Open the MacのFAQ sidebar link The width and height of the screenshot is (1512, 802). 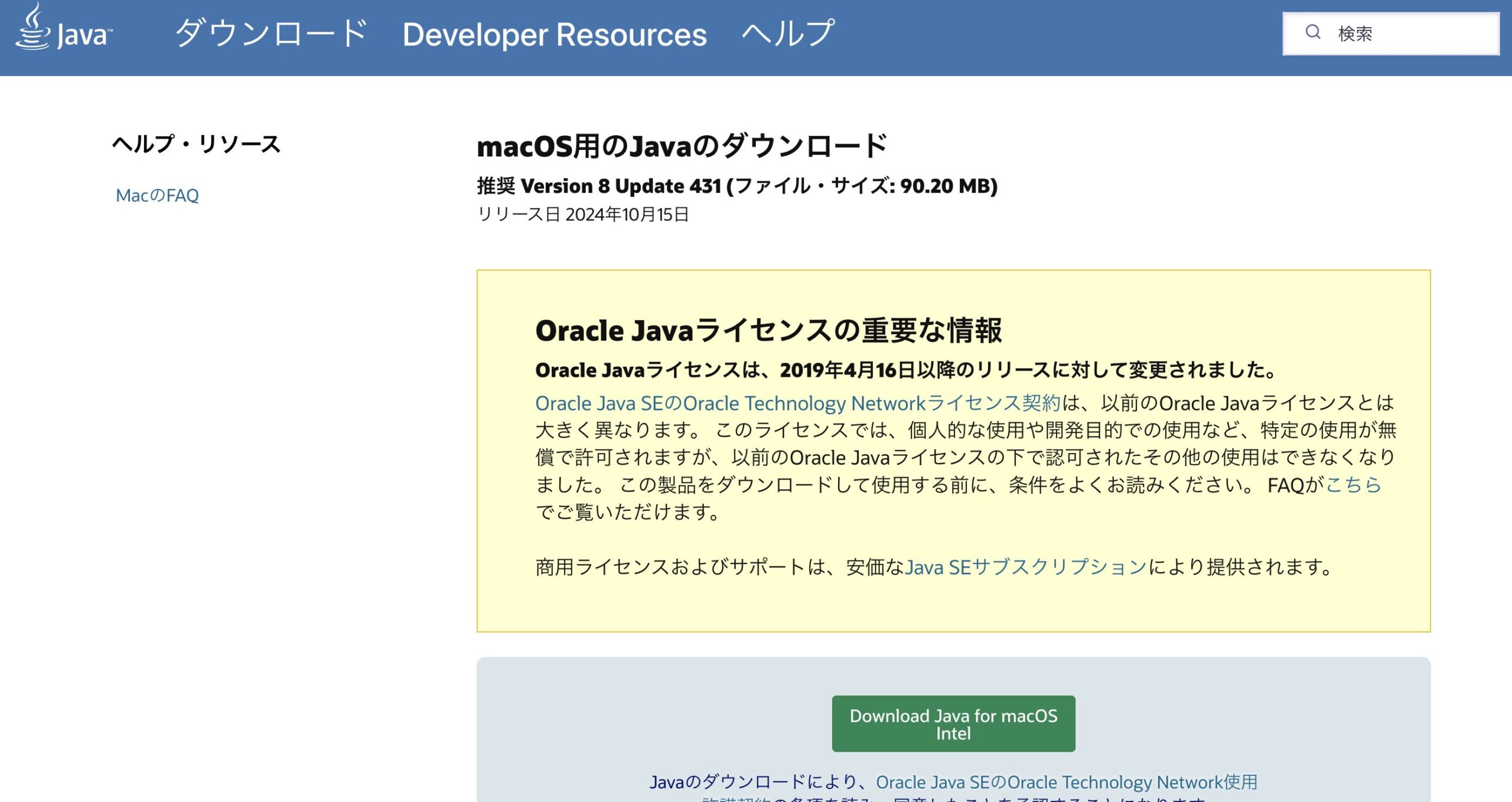[x=157, y=195]
